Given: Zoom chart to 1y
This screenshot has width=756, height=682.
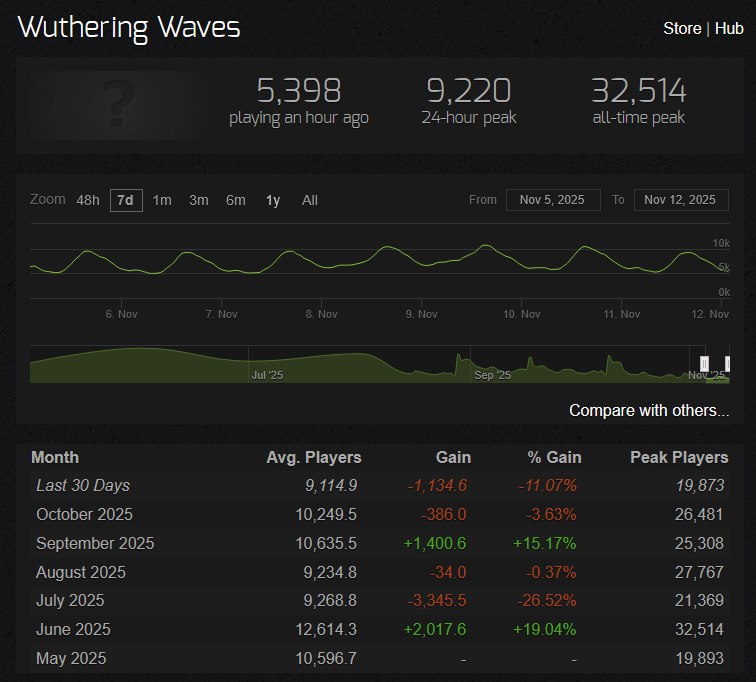Looking at the screenshot, I should (273, 200).
